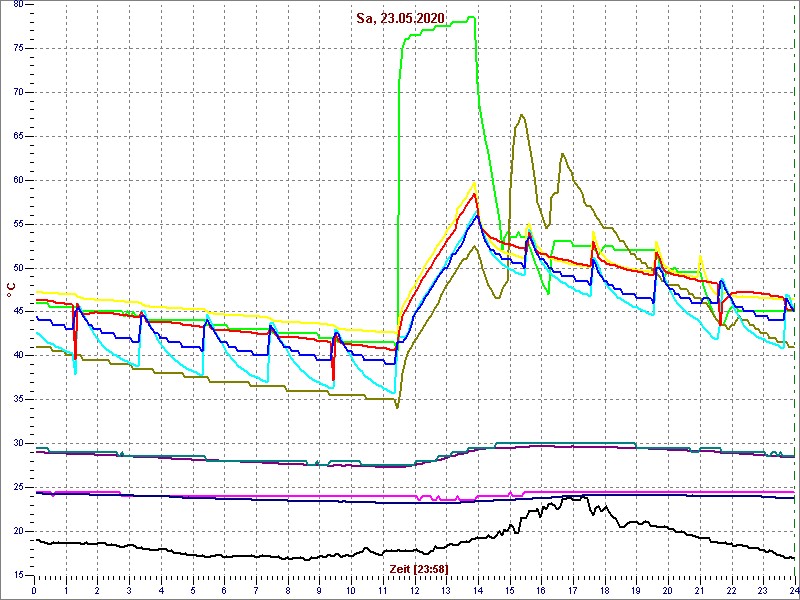Click hour 13 on the time axis
The image size is (800, 600).
pos(446,590)
